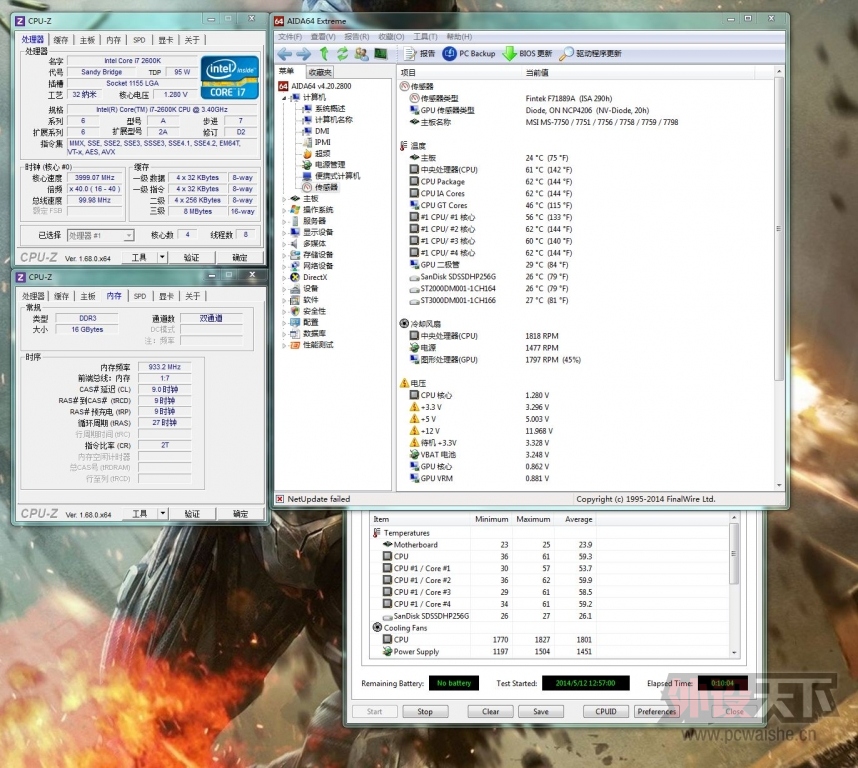The width and height of the screenshot is (858, 768).
Task: Click 确定 button in top CPU-Z
Action: [x=240, y=257]
